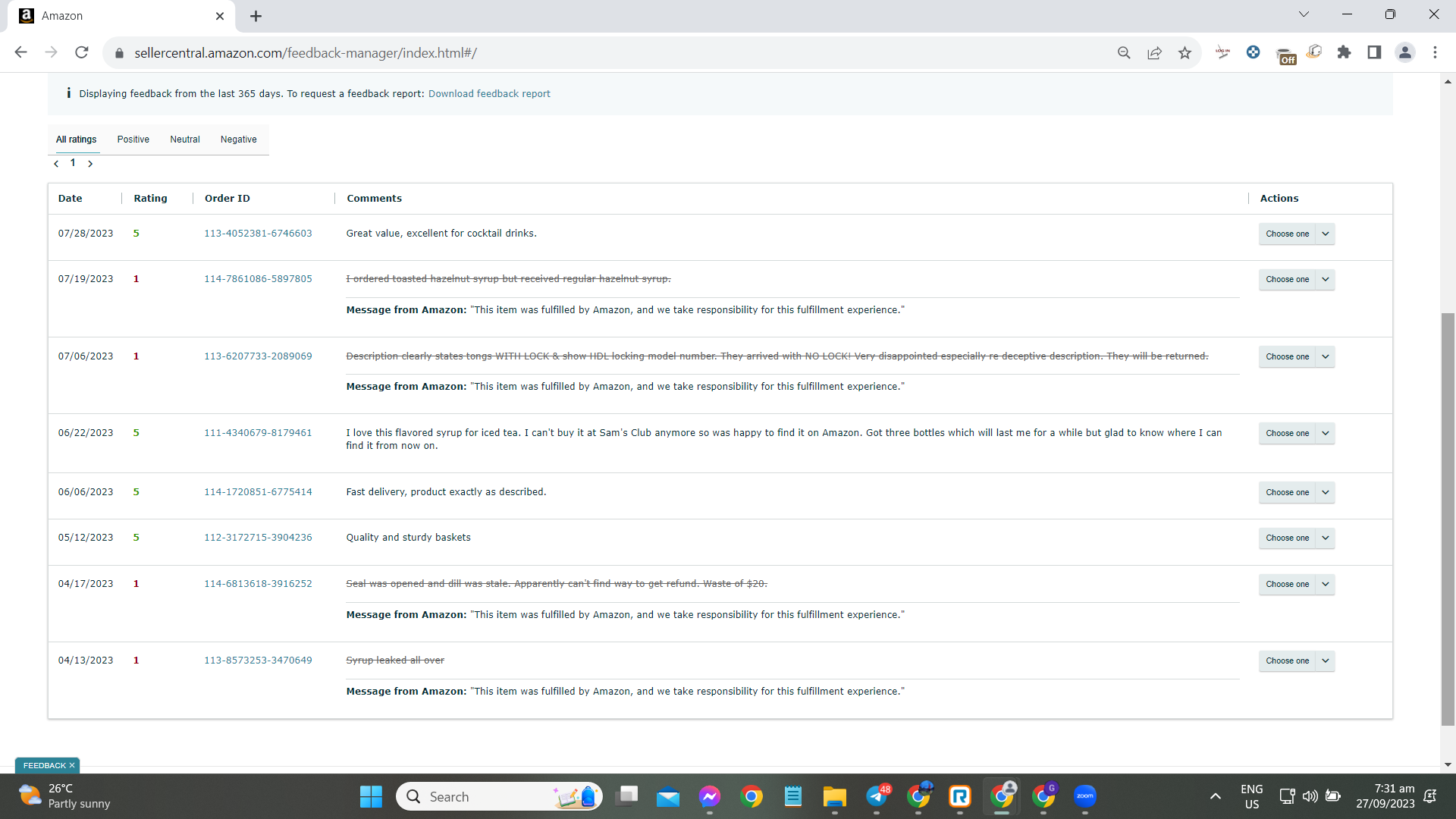Image resolution: width=1456 pixels, height=819 pixels.
Task: Click the Rating column header
Action: pyautogui.click(x=150, y=199)
